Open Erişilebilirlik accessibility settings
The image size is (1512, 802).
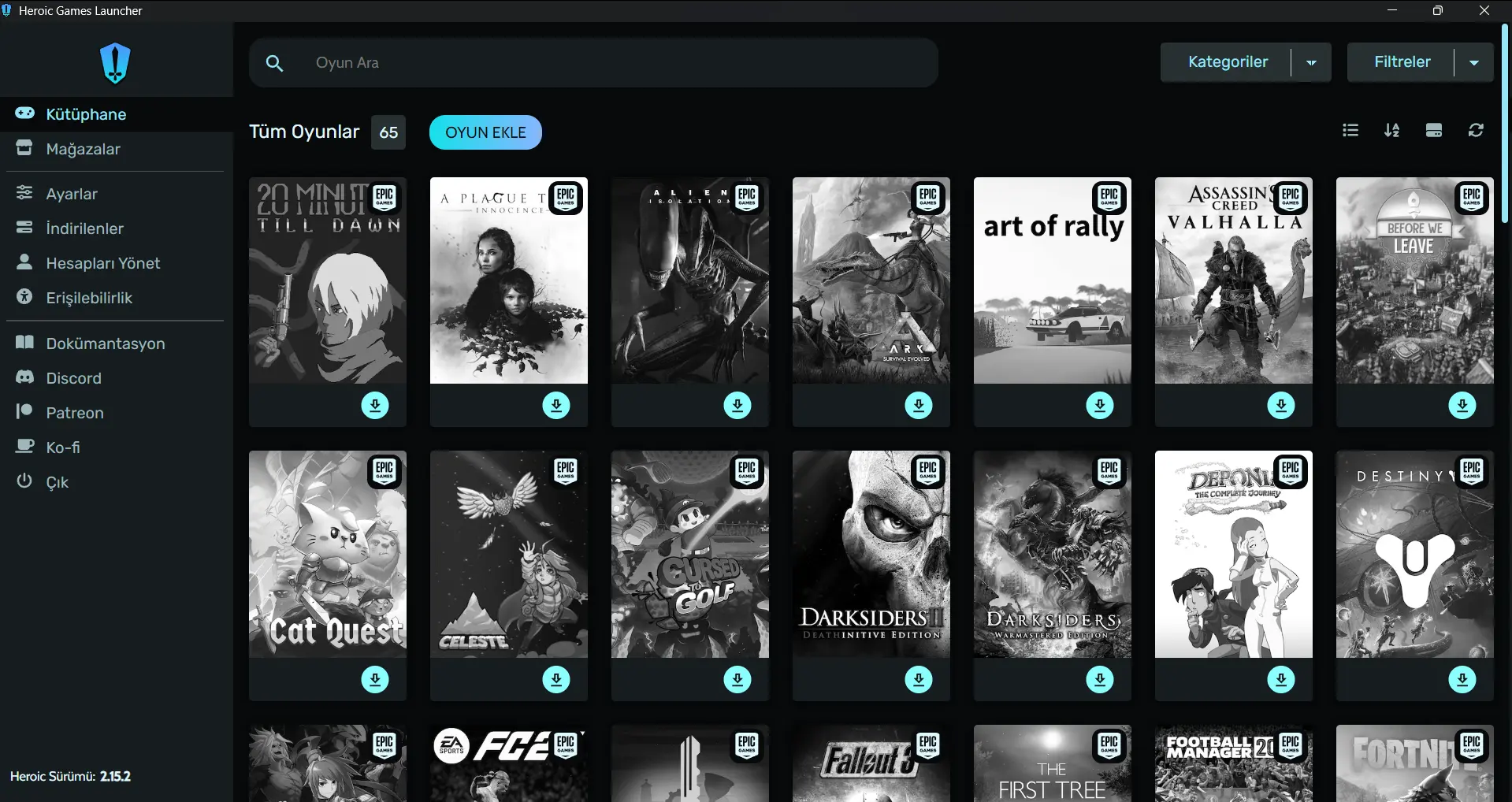point(117,298)
